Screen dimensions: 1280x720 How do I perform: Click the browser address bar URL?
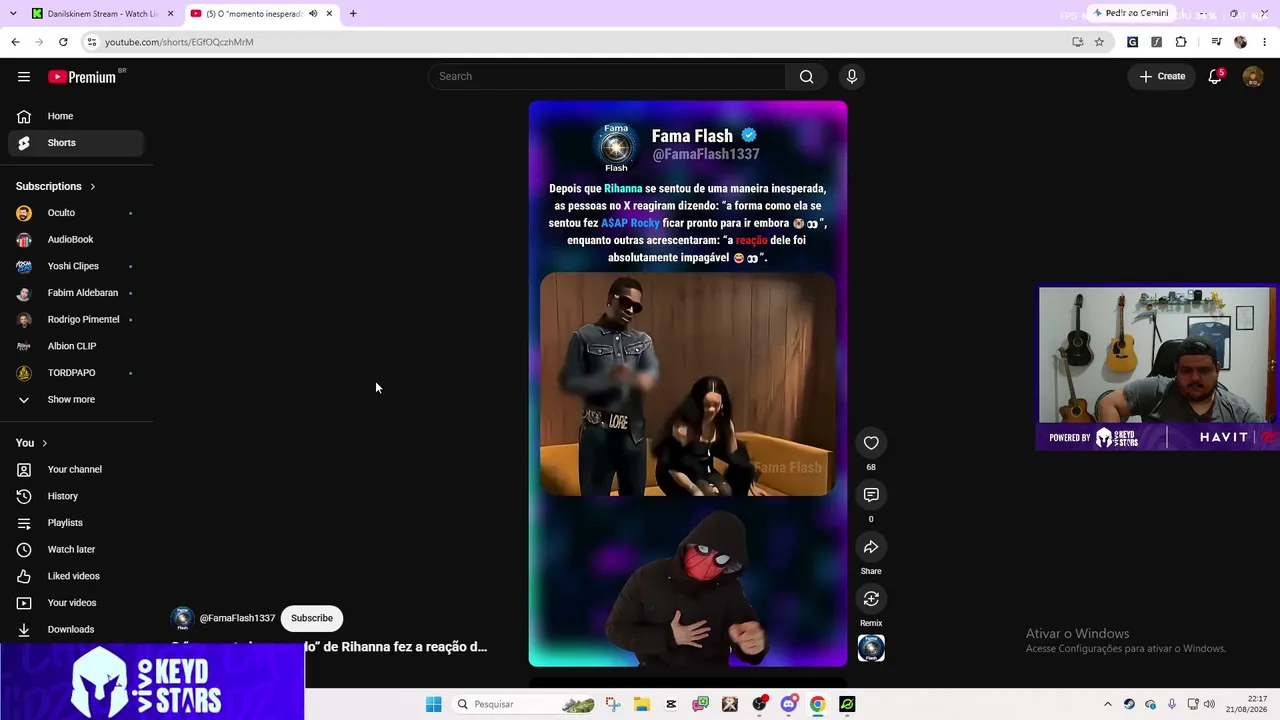pyautogui.click(x=179, y=42)
